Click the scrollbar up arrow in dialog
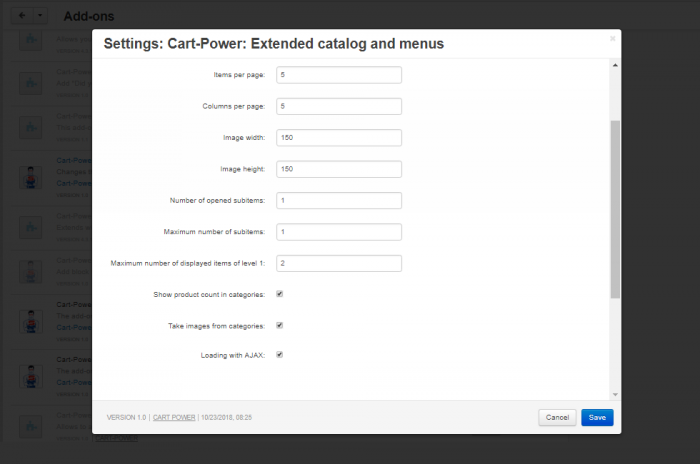This screenshot has width=700, height=464. coord(615,66)
